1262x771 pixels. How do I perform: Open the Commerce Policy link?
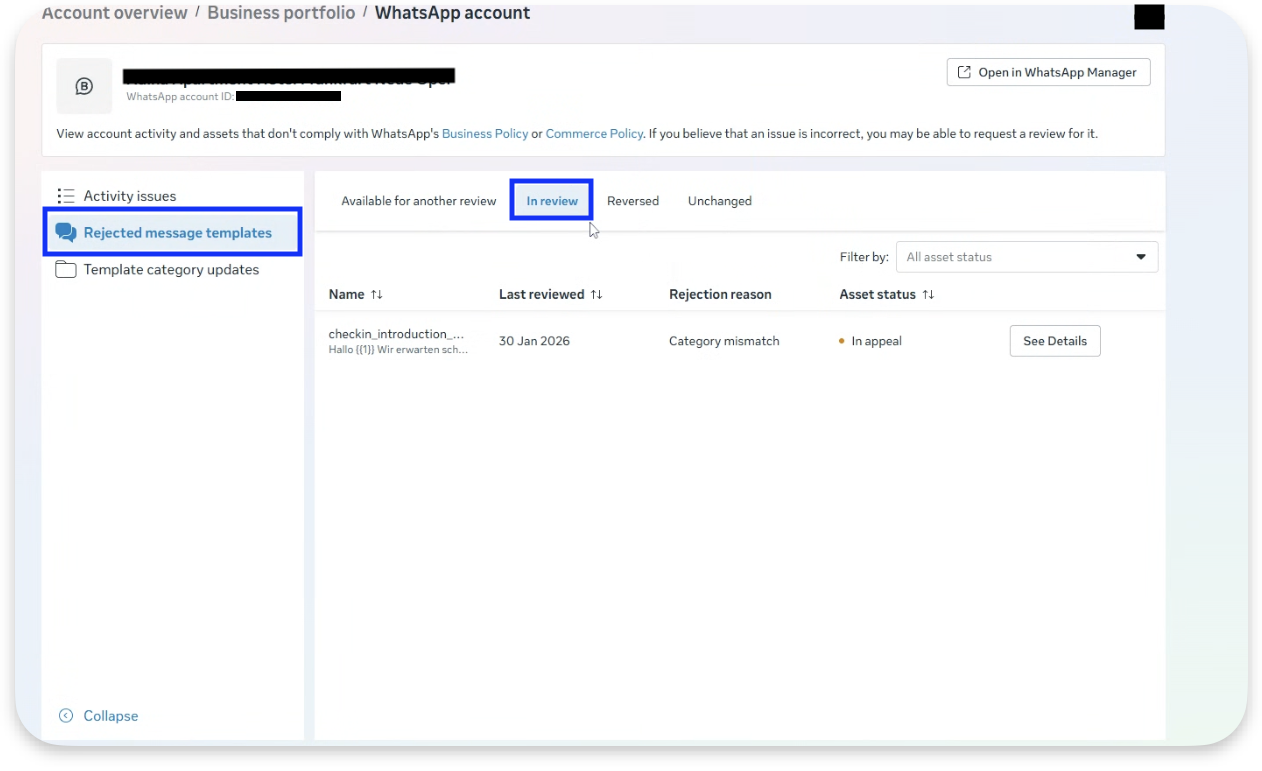pyautogui.click(x=594, y=134)
